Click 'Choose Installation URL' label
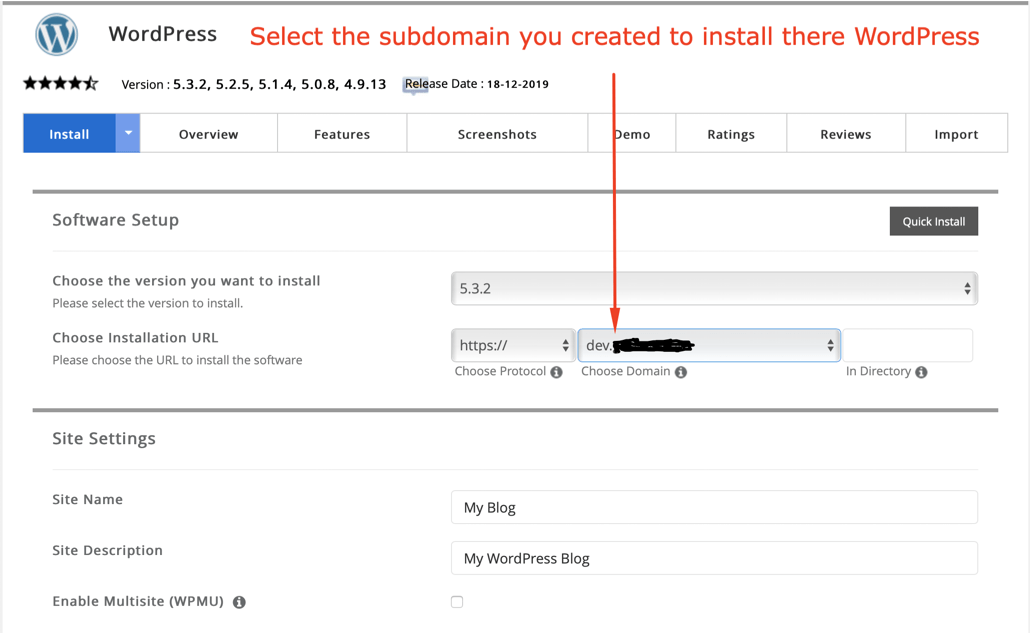Image resolution: width=1030 pixels, height=633 pixels. point(135,338)
